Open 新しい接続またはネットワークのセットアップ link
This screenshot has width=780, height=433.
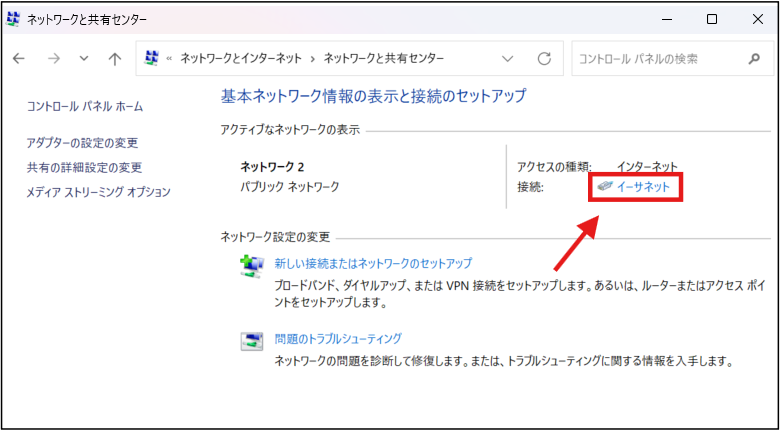coord(373,263)
